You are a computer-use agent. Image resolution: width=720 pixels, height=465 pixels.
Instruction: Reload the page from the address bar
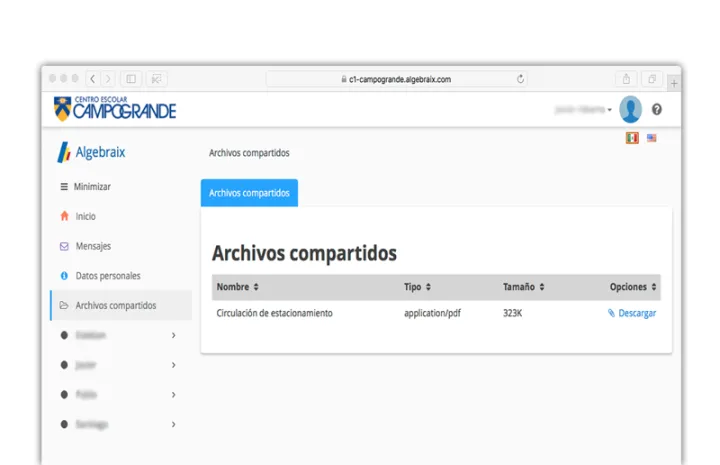(521, 79)
